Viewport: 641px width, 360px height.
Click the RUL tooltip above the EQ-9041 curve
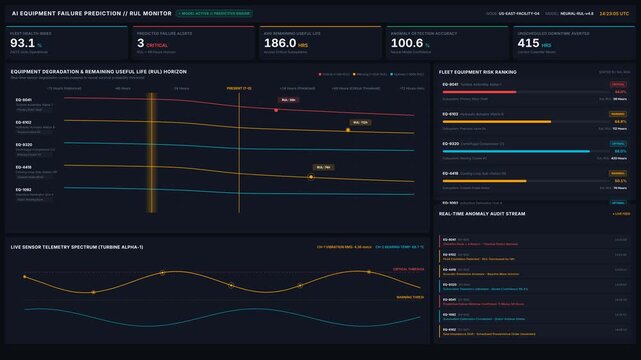[289, 100]
